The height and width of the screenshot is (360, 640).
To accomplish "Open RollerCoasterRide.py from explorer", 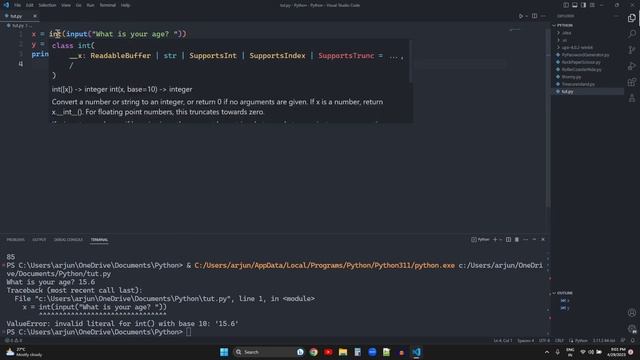I will (x=582, y=69).
